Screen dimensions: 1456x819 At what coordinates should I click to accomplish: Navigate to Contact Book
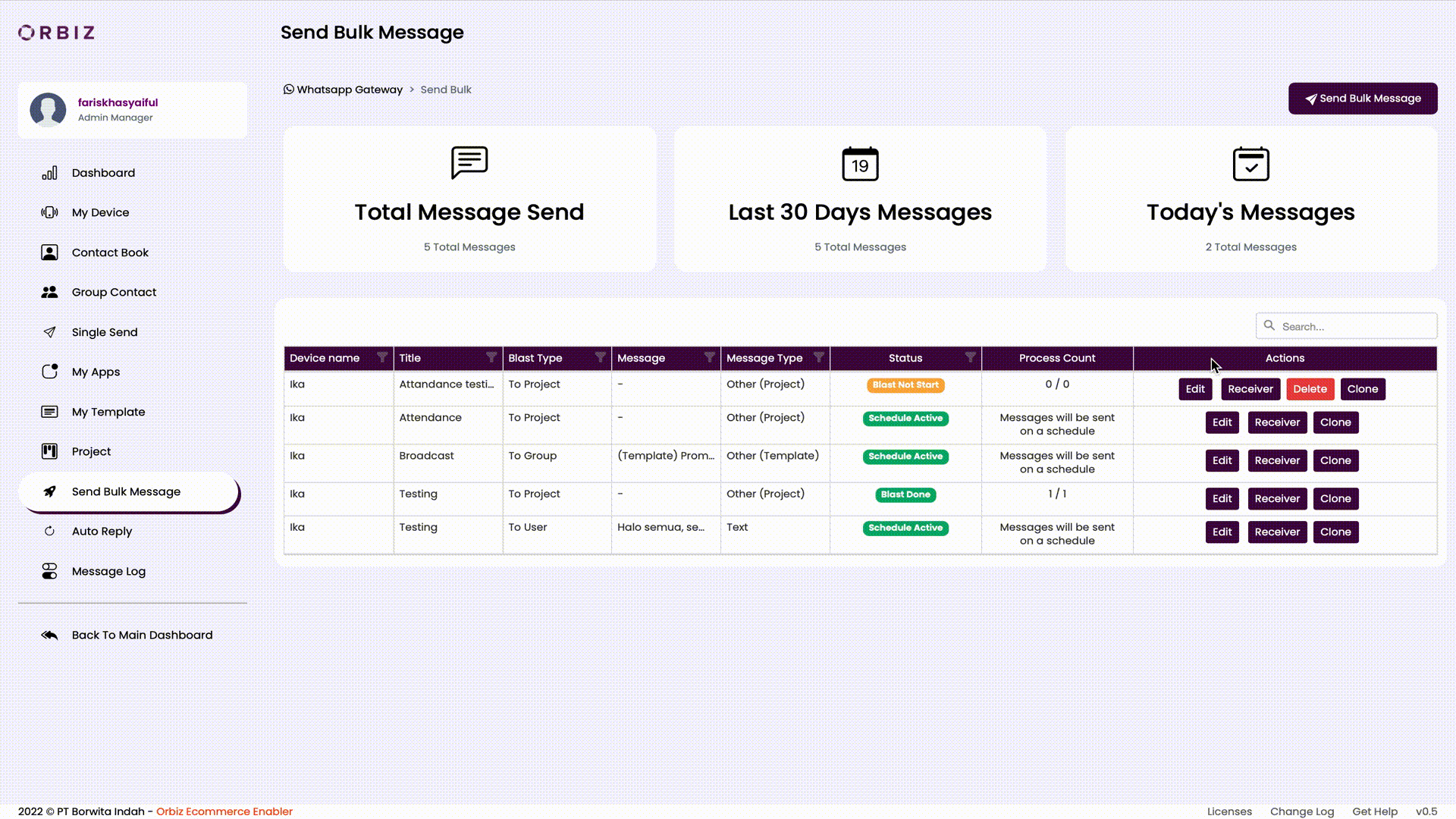click(110, 252)
